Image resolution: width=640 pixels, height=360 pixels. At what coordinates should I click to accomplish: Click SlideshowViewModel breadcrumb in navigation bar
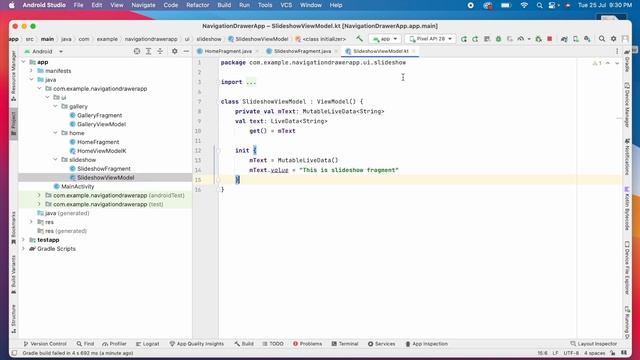coord(258,39)
